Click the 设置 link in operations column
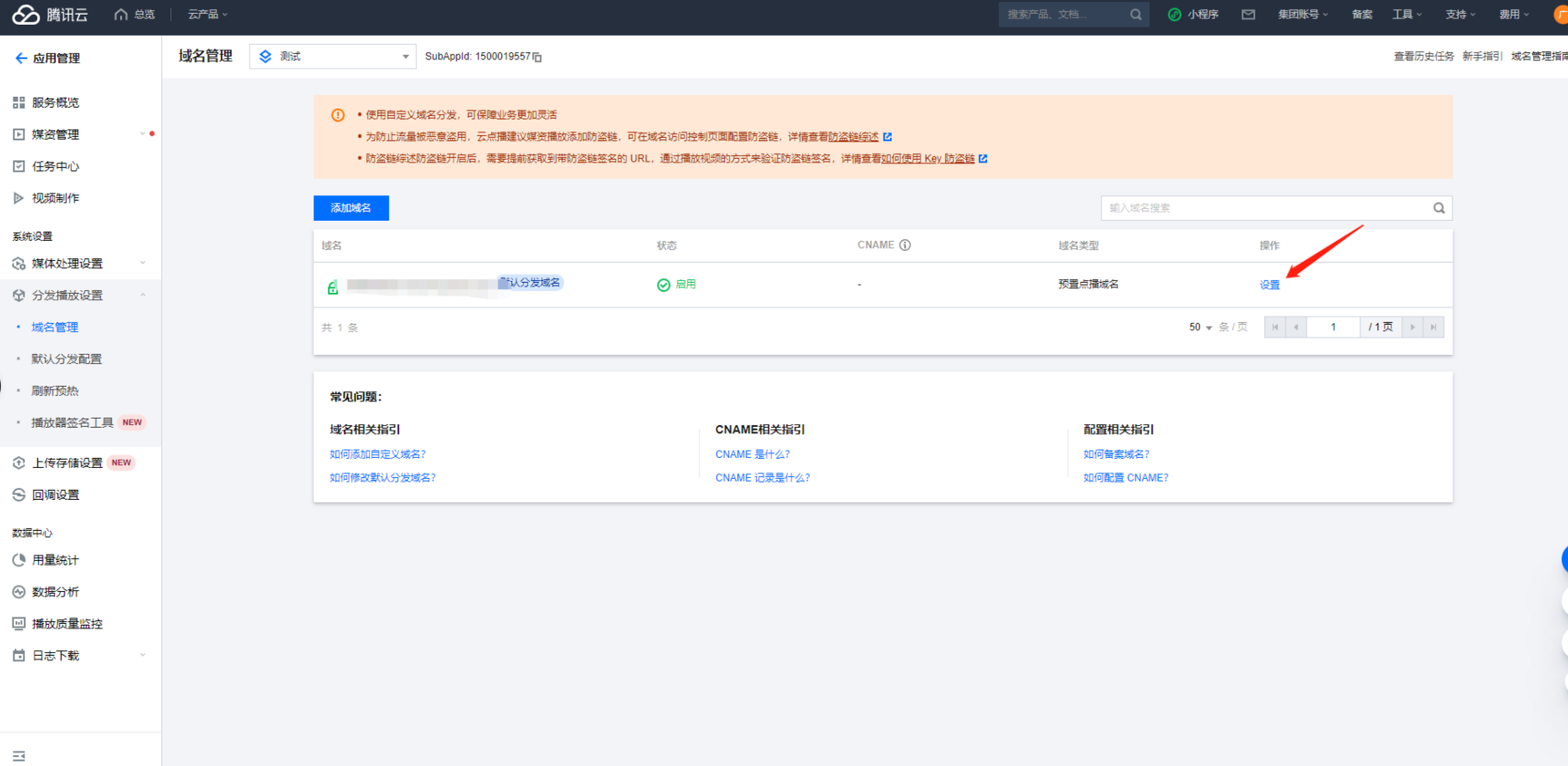Image resolution: width=1568 pixels, height=766 pixels. [1269, 285]
